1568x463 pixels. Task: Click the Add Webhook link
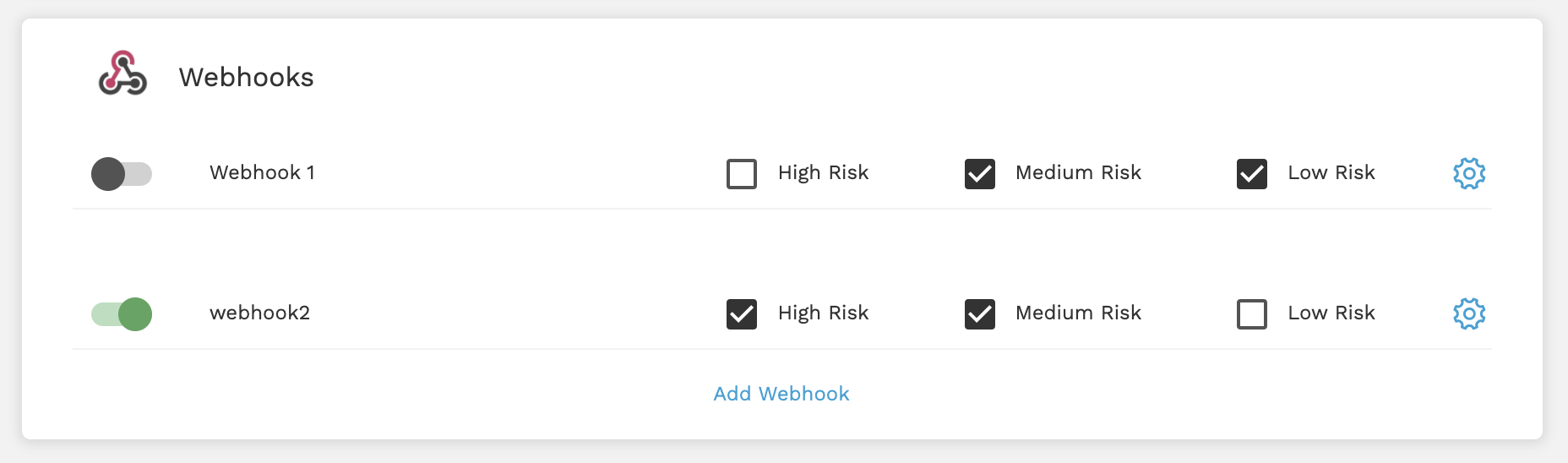(x=781, y=394)
